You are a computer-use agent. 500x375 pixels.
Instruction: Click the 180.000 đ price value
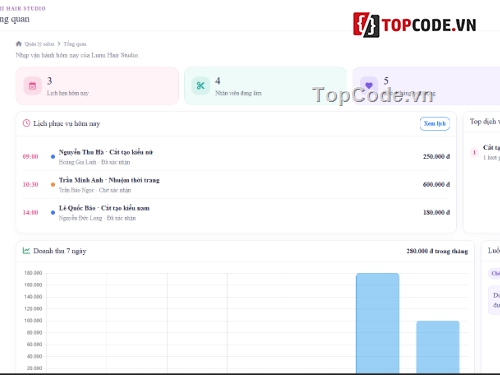(436, 212)
